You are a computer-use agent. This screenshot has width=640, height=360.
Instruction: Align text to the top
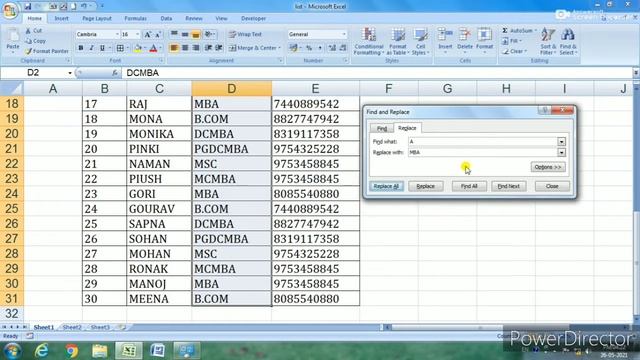pyautogui.click(x=174, y=35)
